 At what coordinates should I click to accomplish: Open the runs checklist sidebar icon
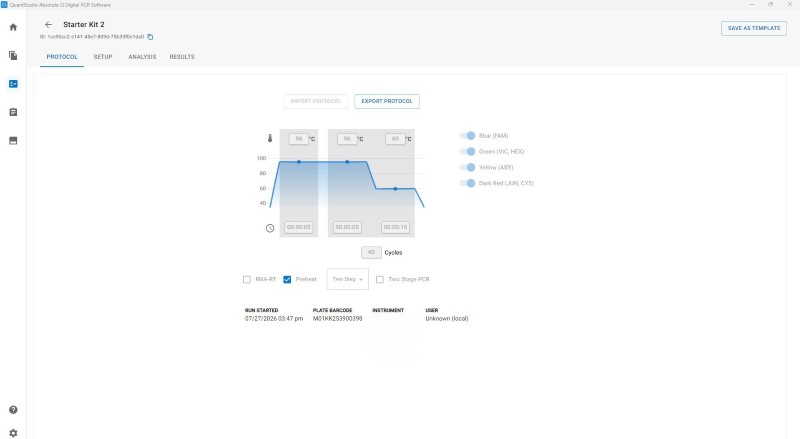tap(13, 84)
